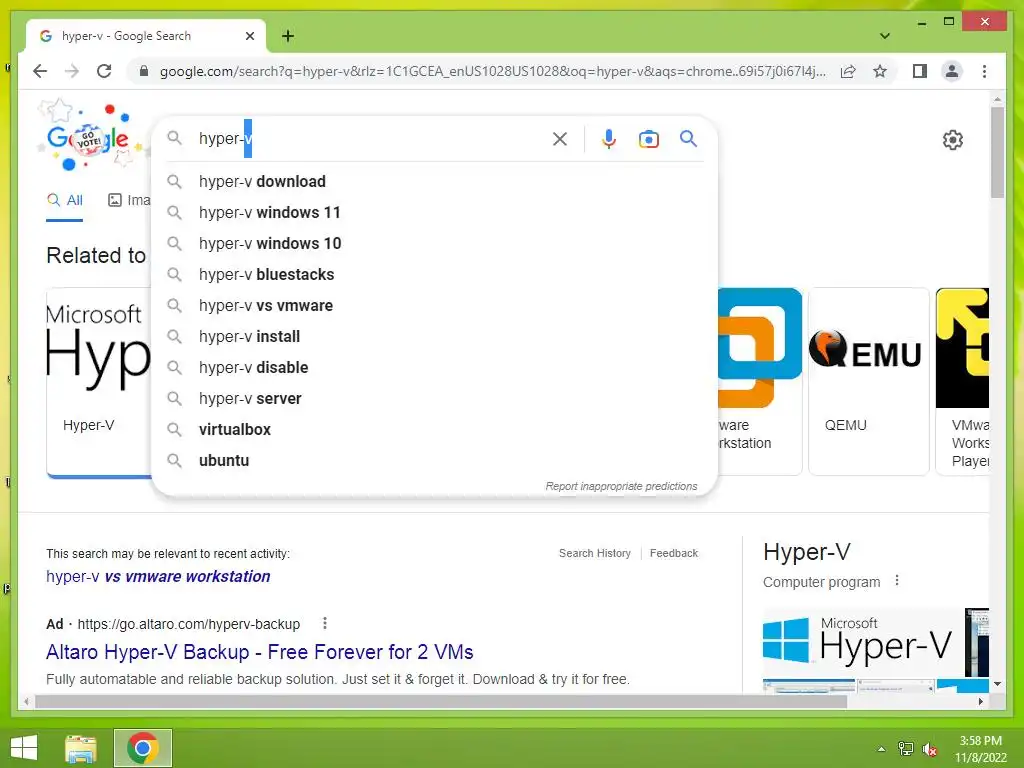Click the browser forward arrow

[72, 71]
